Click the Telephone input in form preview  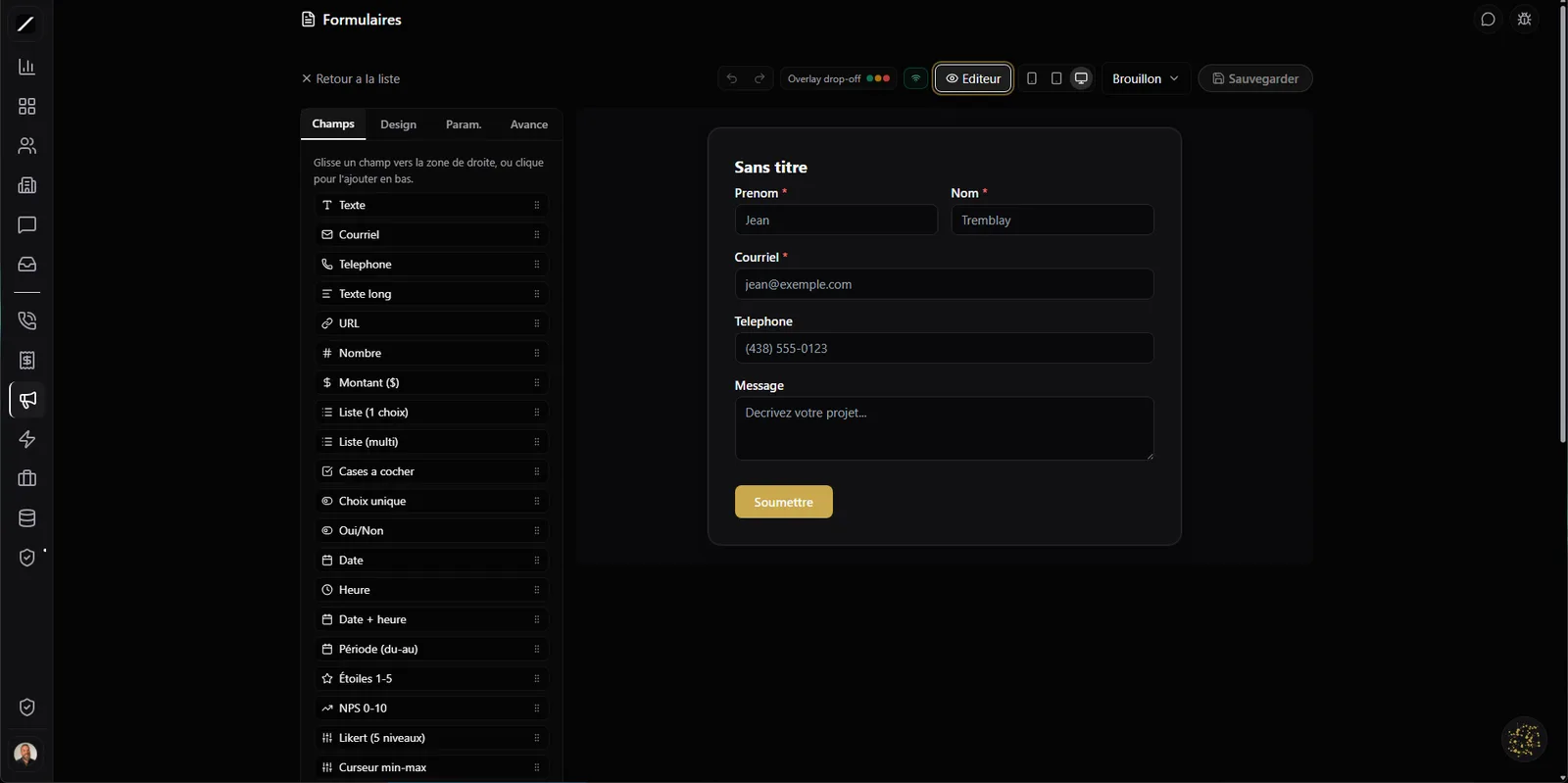coord(944,348)
